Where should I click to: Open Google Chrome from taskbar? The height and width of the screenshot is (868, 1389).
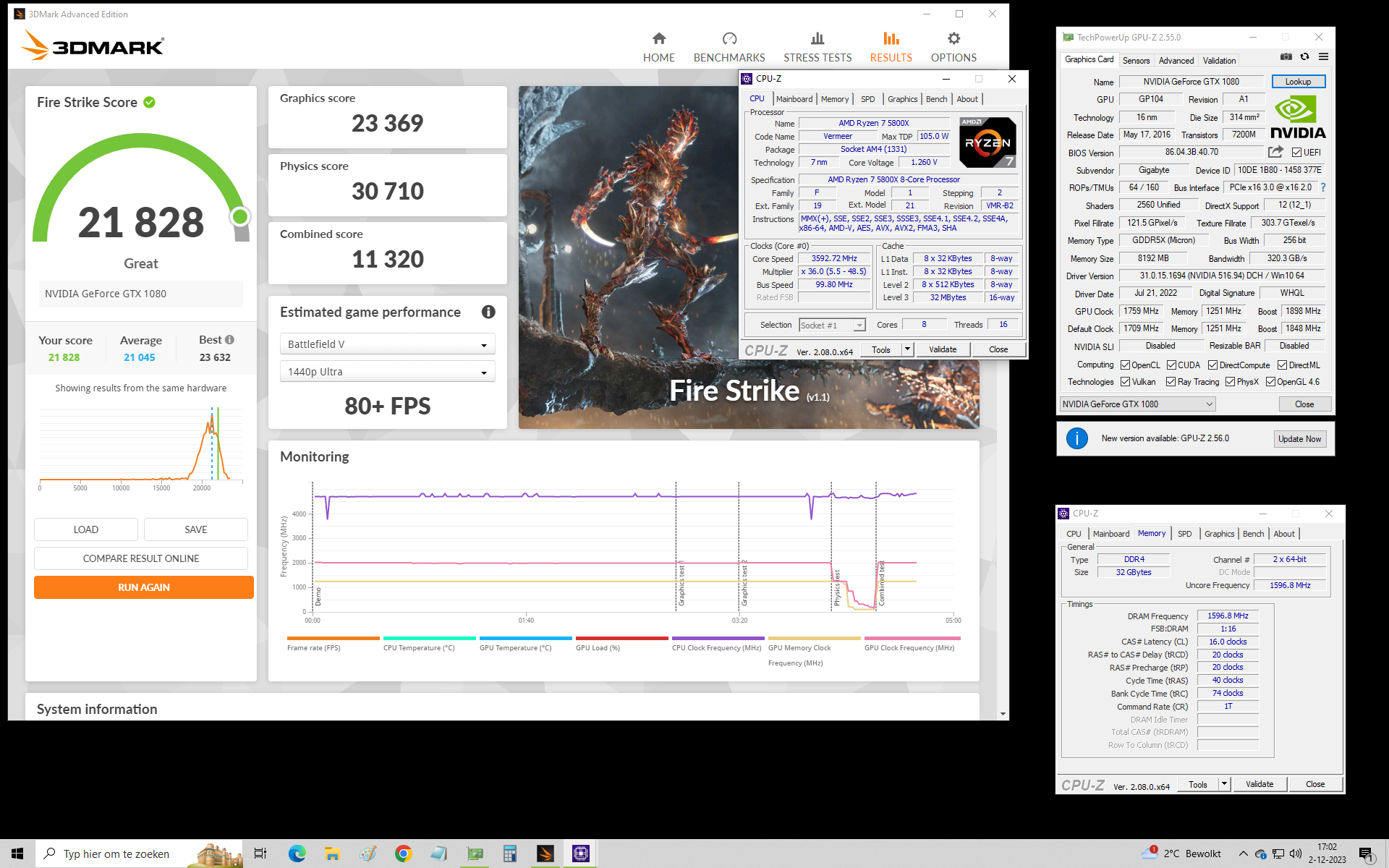click(403, 854)
